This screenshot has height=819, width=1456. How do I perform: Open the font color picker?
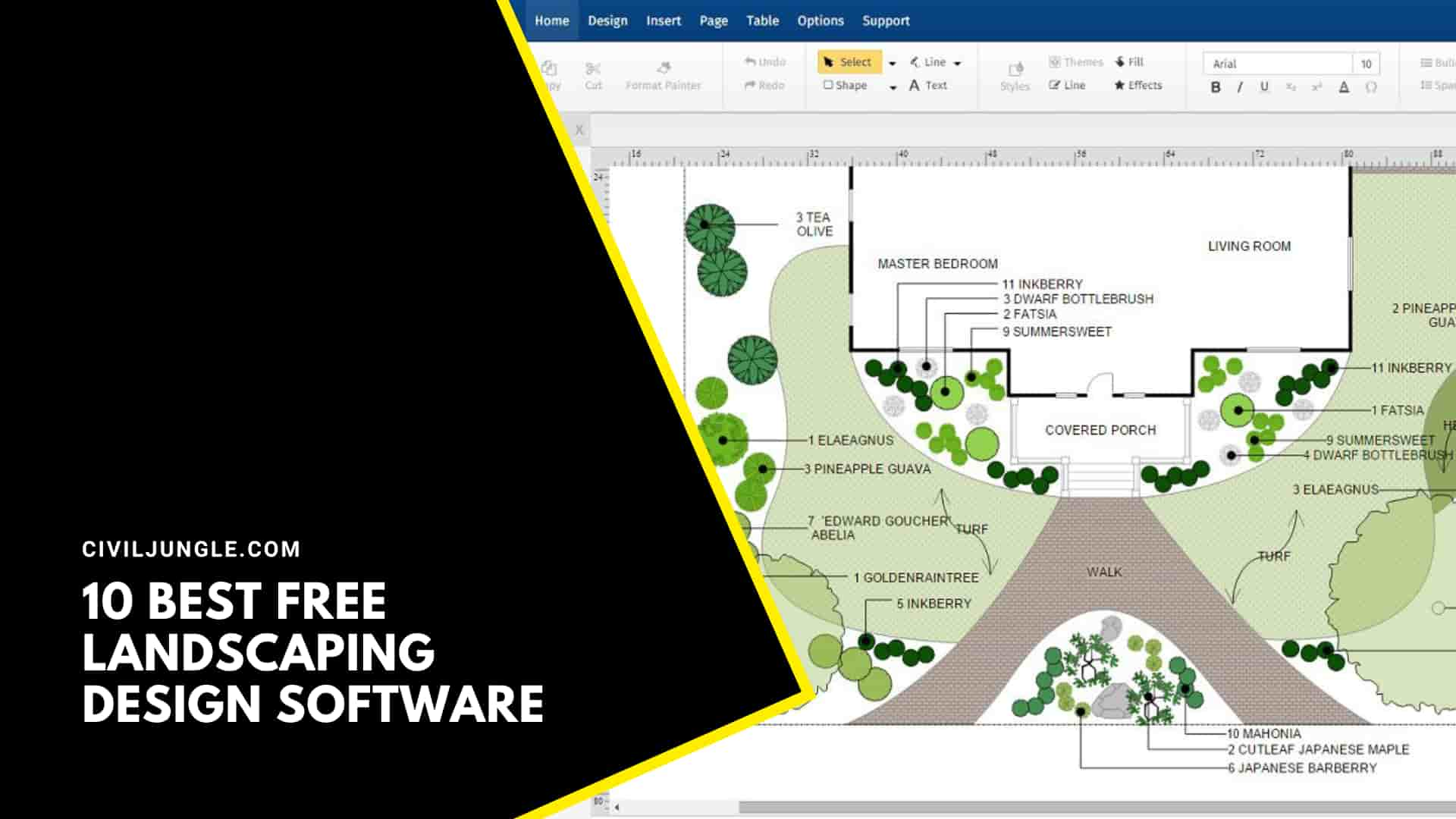tap(1344, 87)
